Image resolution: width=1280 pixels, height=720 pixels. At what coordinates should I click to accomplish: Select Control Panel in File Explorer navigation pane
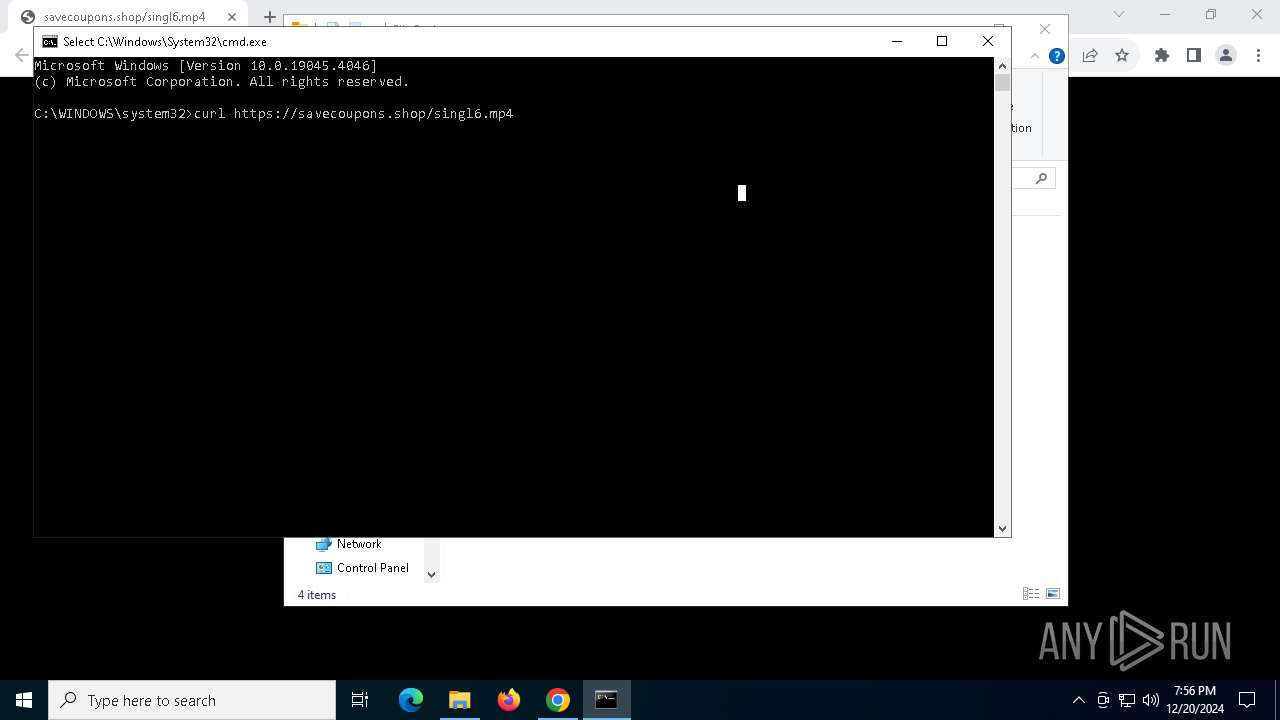pyautogui.click(x=373, y=568)
